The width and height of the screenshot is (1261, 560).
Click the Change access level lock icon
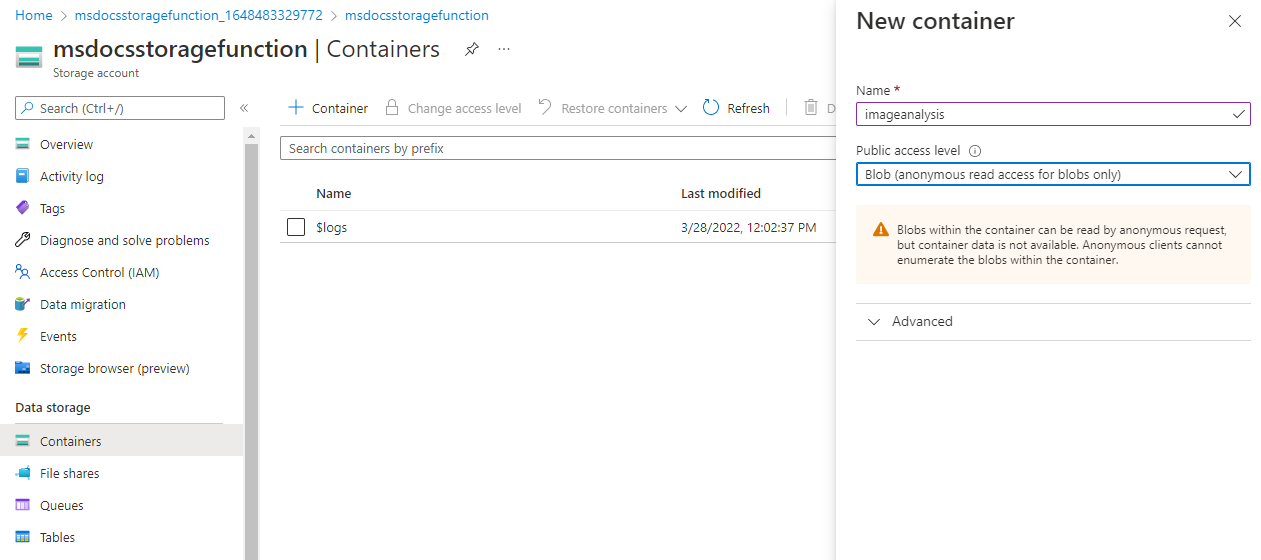(392, 108)
